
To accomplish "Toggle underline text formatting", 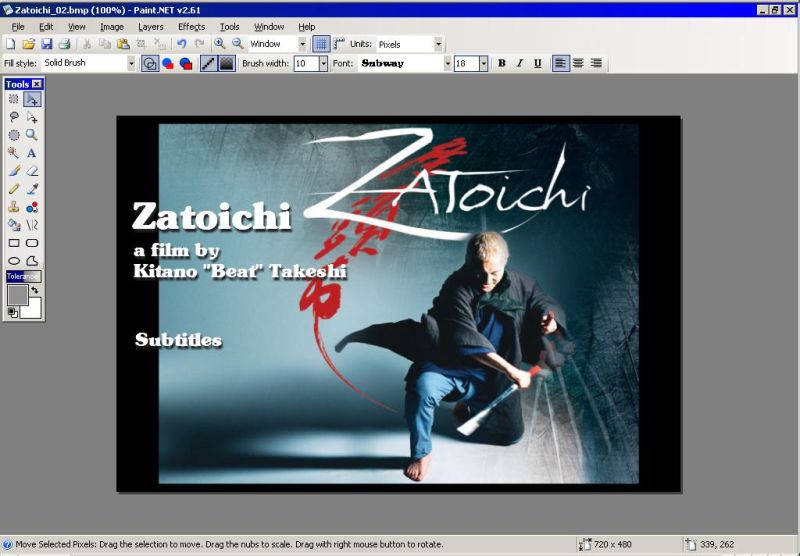I will click(x=537, y=63).
